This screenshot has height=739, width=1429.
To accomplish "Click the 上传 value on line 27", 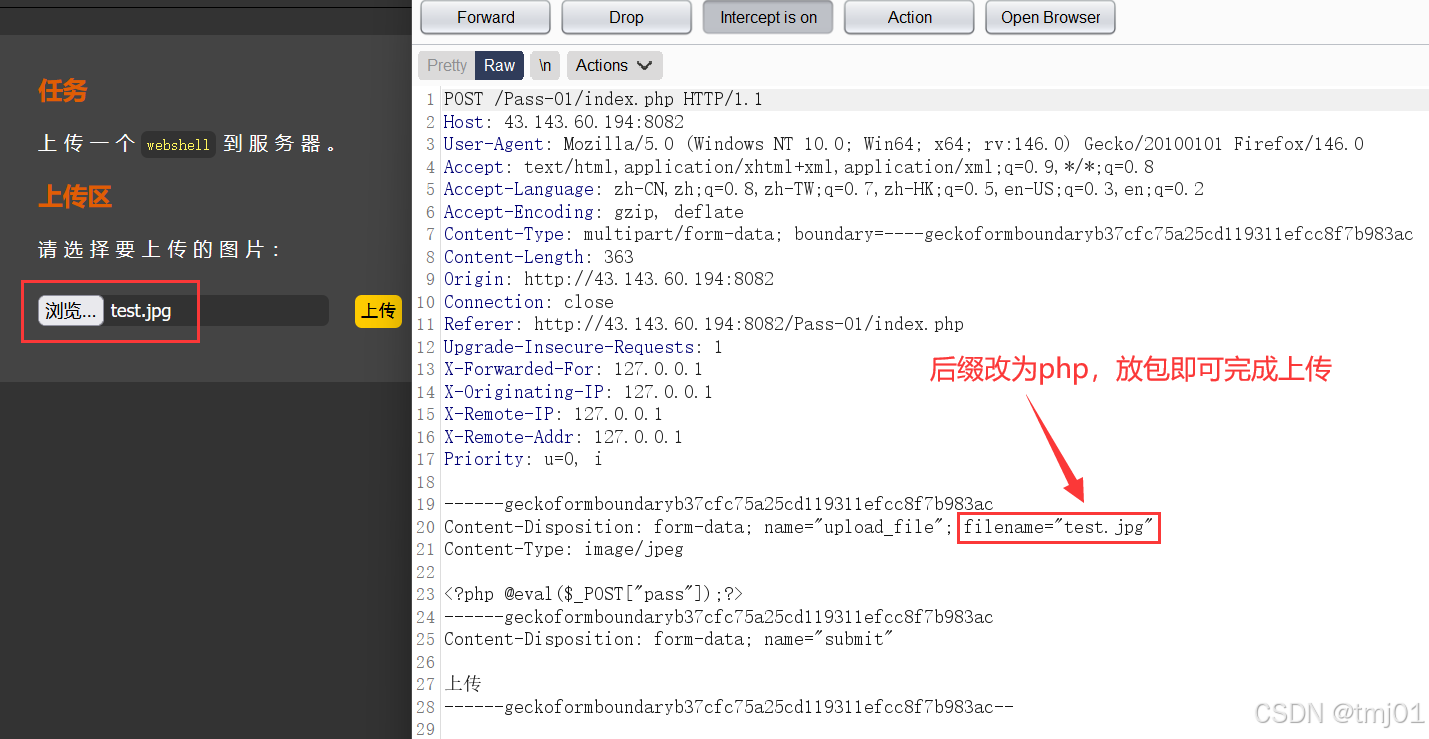I will (x=463, y=684).
